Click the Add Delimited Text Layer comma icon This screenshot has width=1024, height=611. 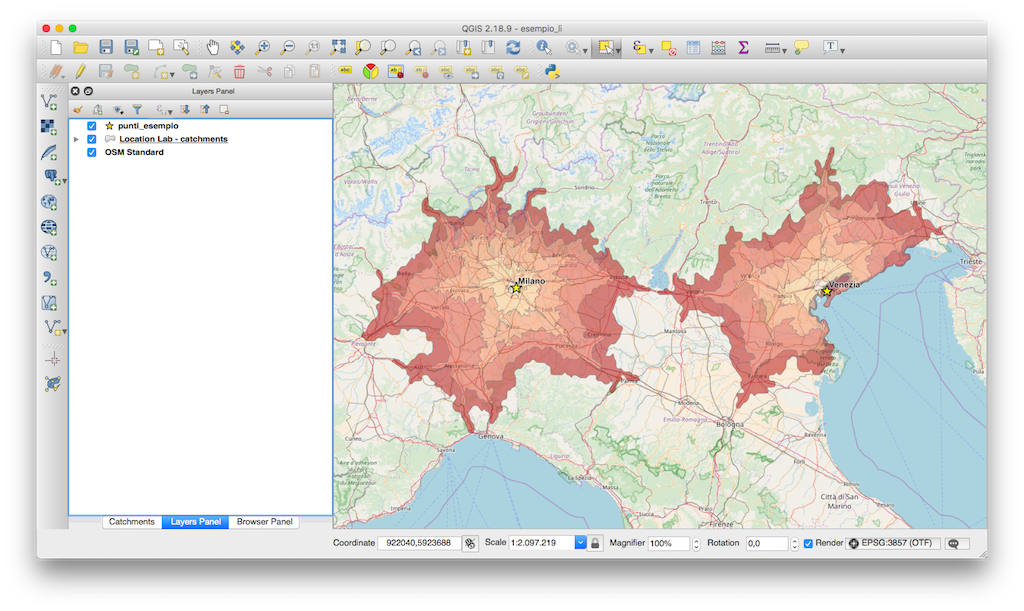(x=49, y=278)
